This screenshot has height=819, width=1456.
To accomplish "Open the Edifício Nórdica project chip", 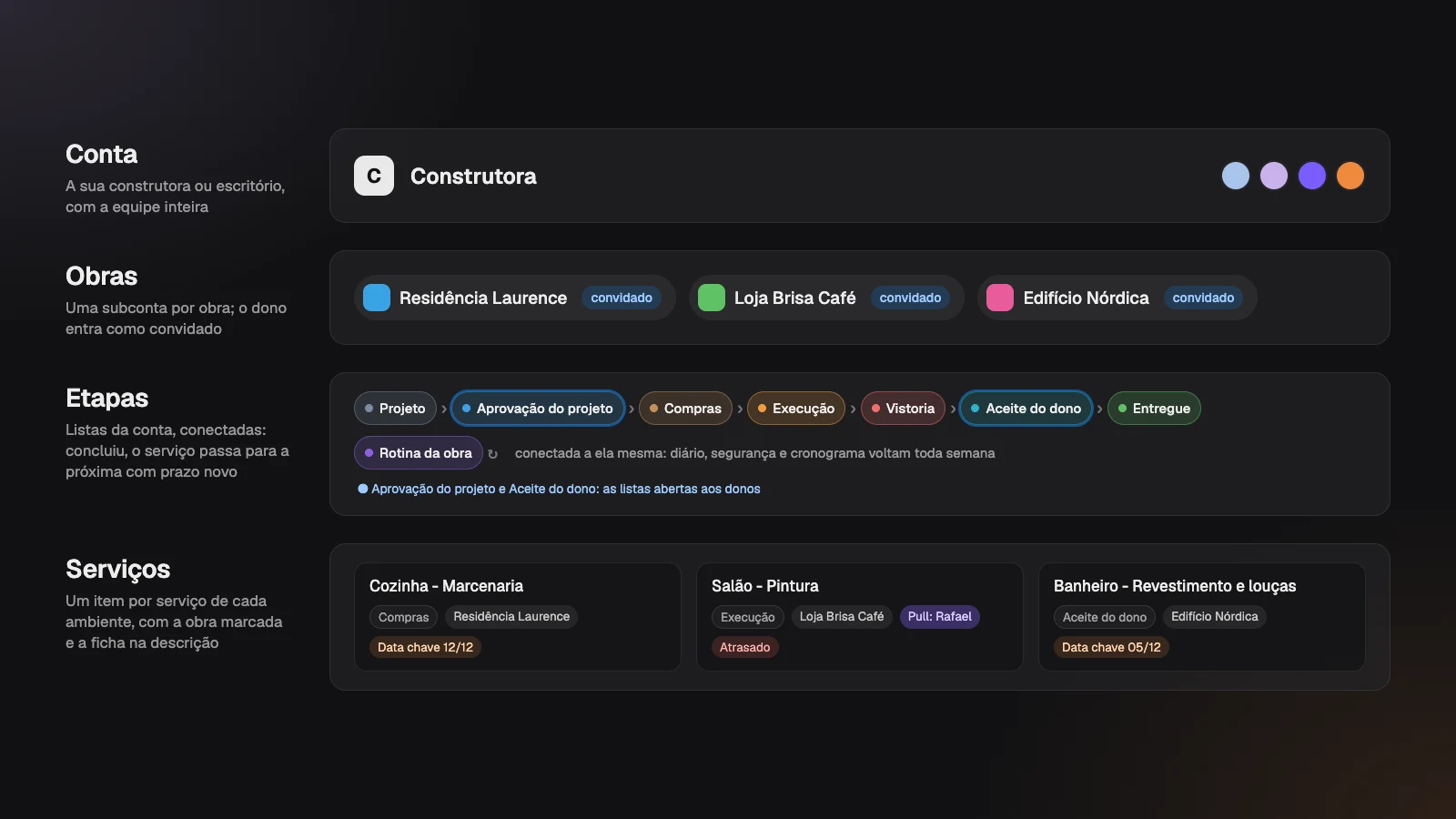I will pyautogui.click(x=1117, y=298).
